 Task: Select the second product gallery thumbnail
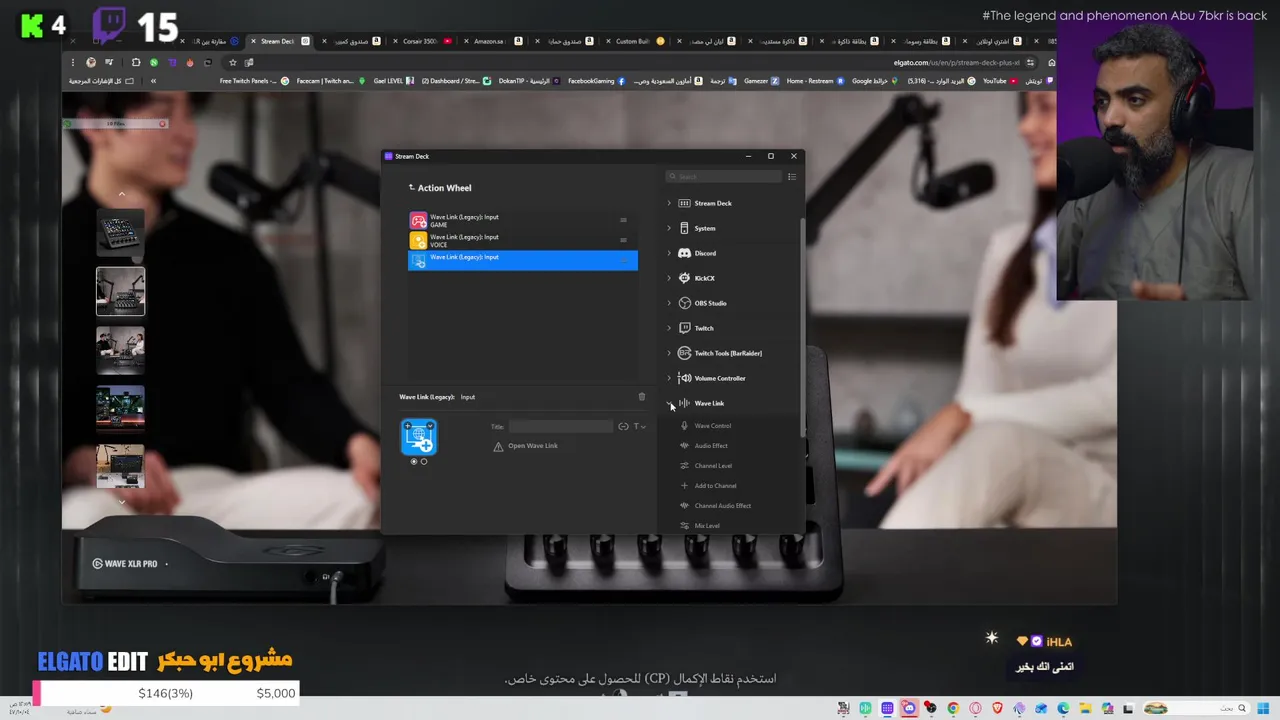[x=120, y=292]
